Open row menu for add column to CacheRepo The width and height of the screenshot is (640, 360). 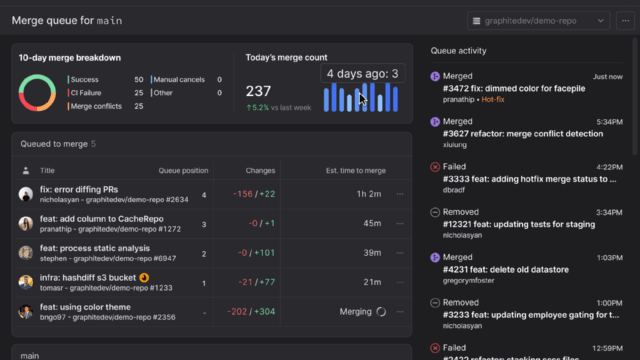(x=400, y=224)
